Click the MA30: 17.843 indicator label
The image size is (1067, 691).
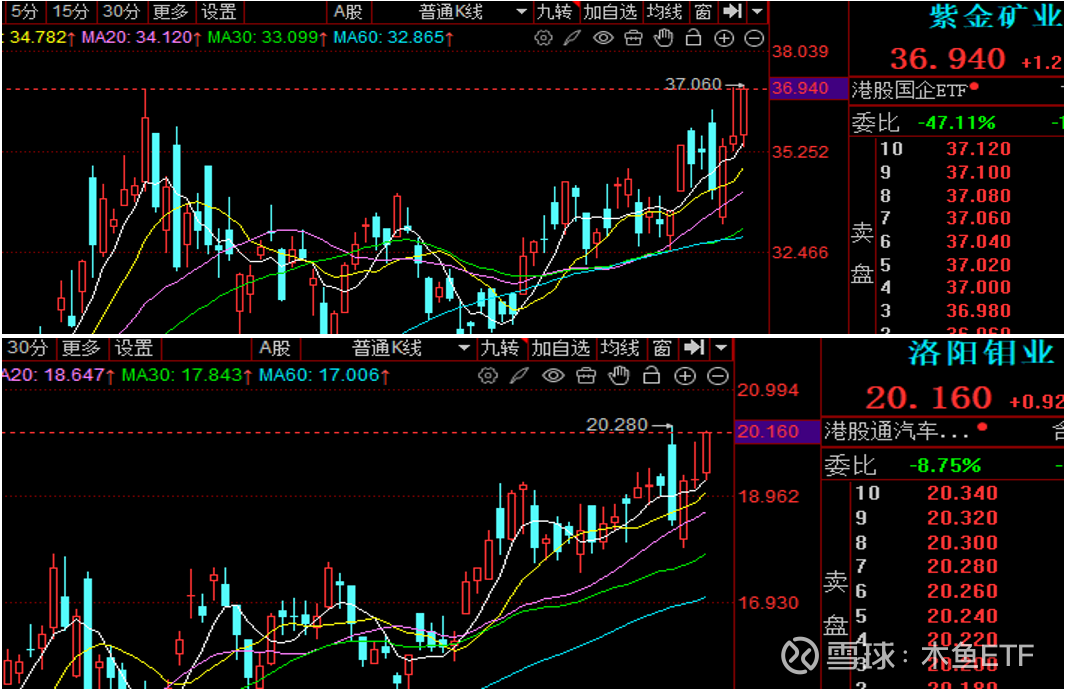pyautogui.click(x=187, y=375)
